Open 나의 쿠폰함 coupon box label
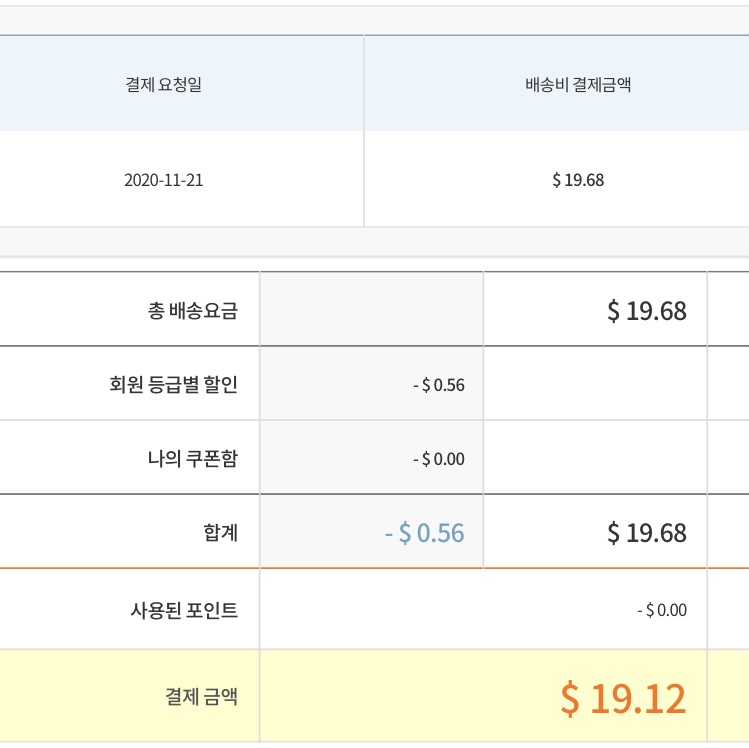This screenshot has height=748, width=749. tap(192, 459)
